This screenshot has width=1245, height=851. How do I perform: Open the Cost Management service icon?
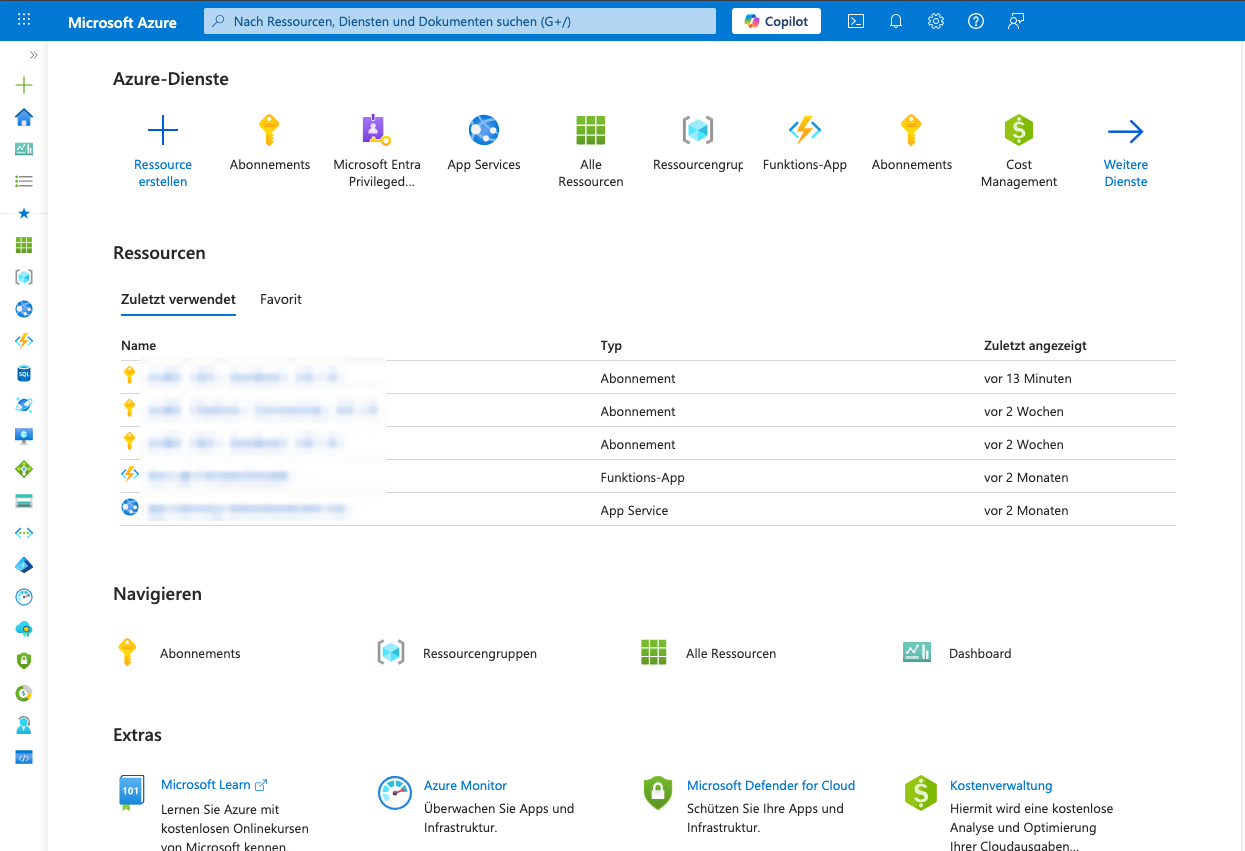point(1019,130)
